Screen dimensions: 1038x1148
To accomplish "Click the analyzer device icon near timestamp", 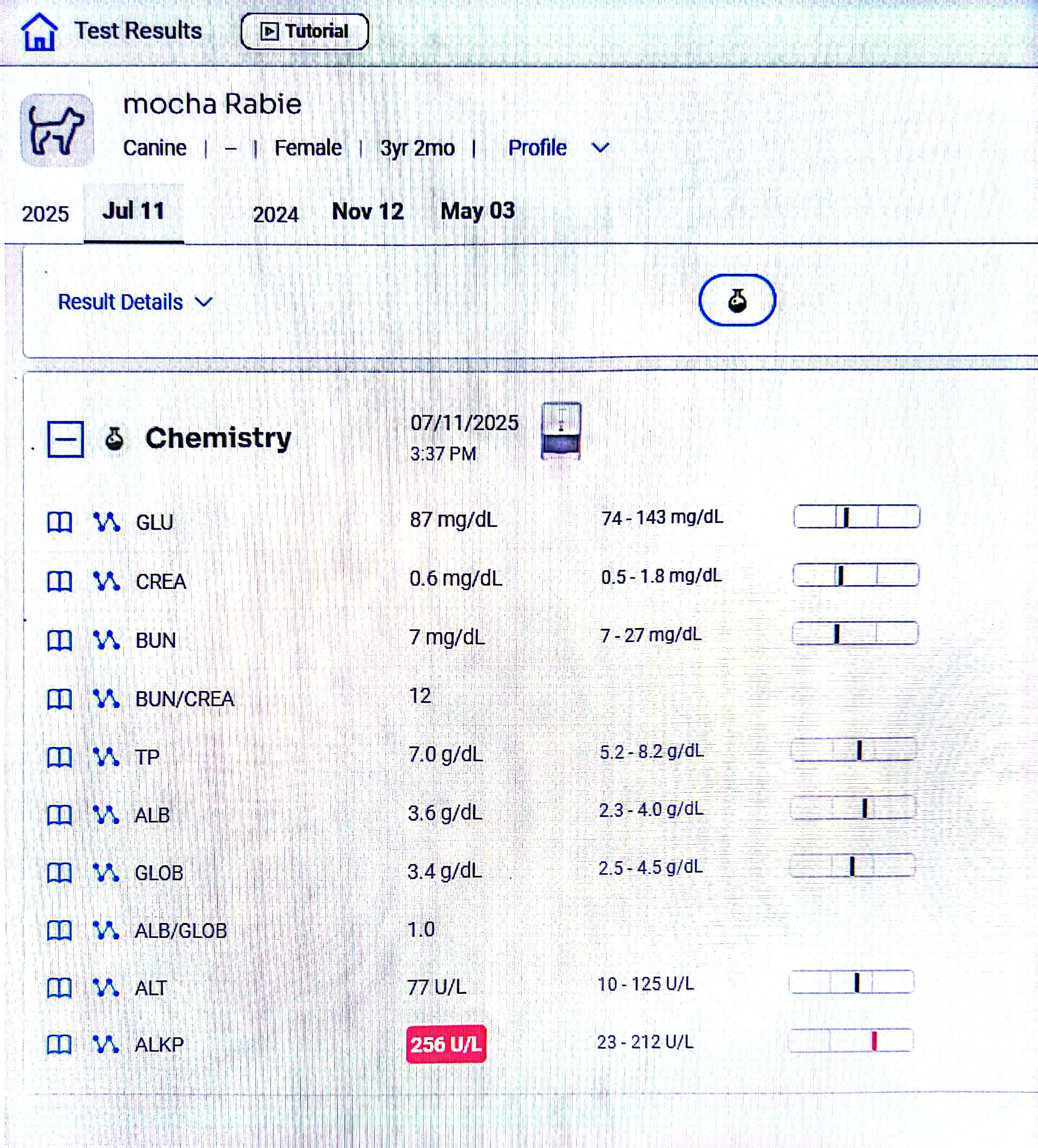I will point(561,431).
